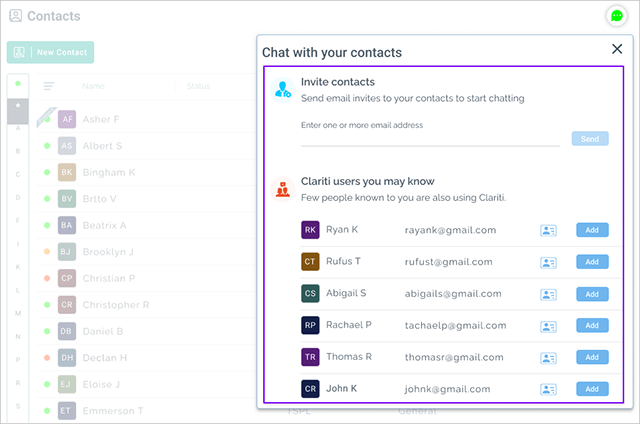
Task: Close the Chat with your contacts panel
Action: pyautogui.click(x=617, y=49)
